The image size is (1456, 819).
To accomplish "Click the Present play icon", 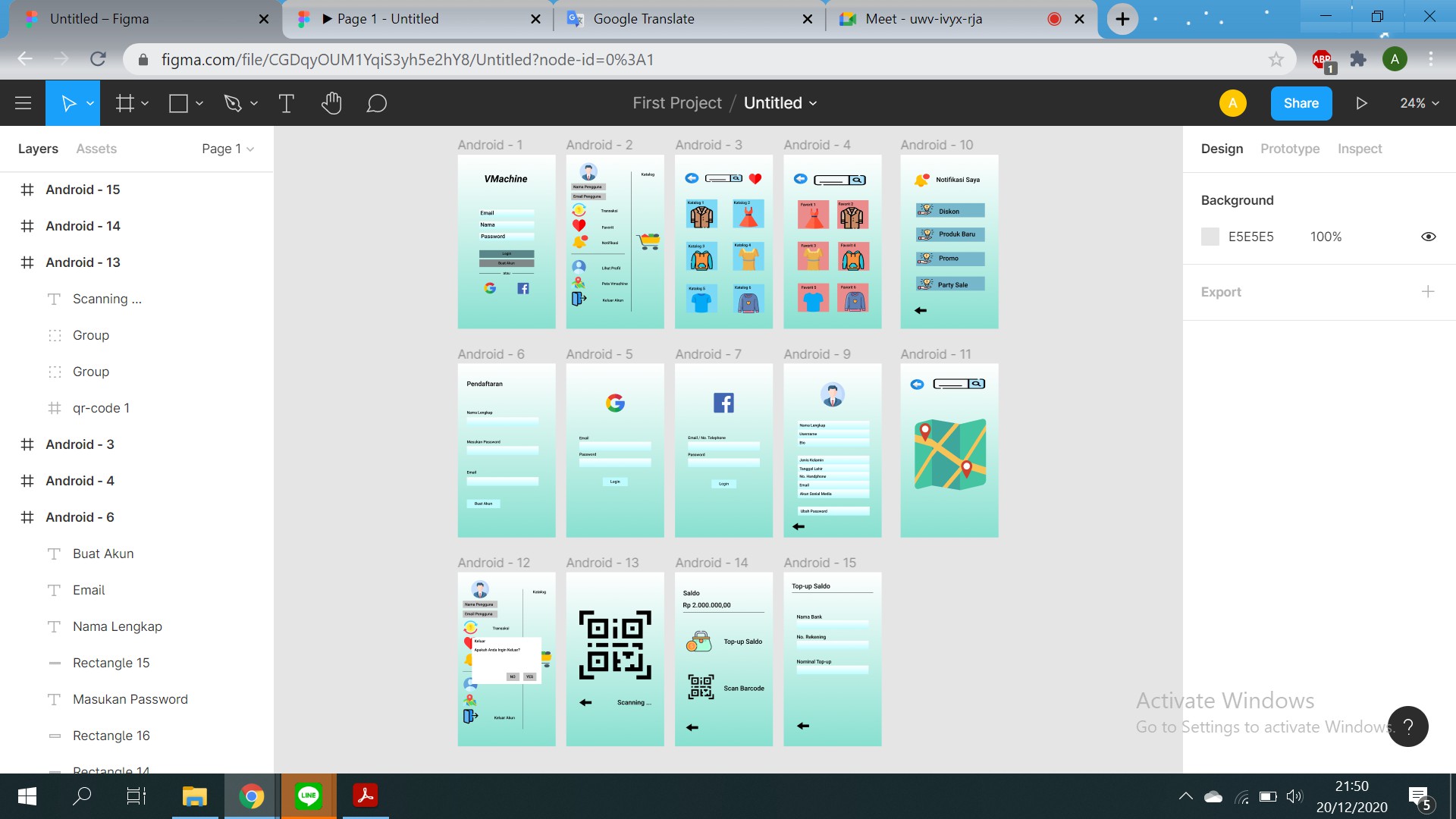I will [1361, 103].
